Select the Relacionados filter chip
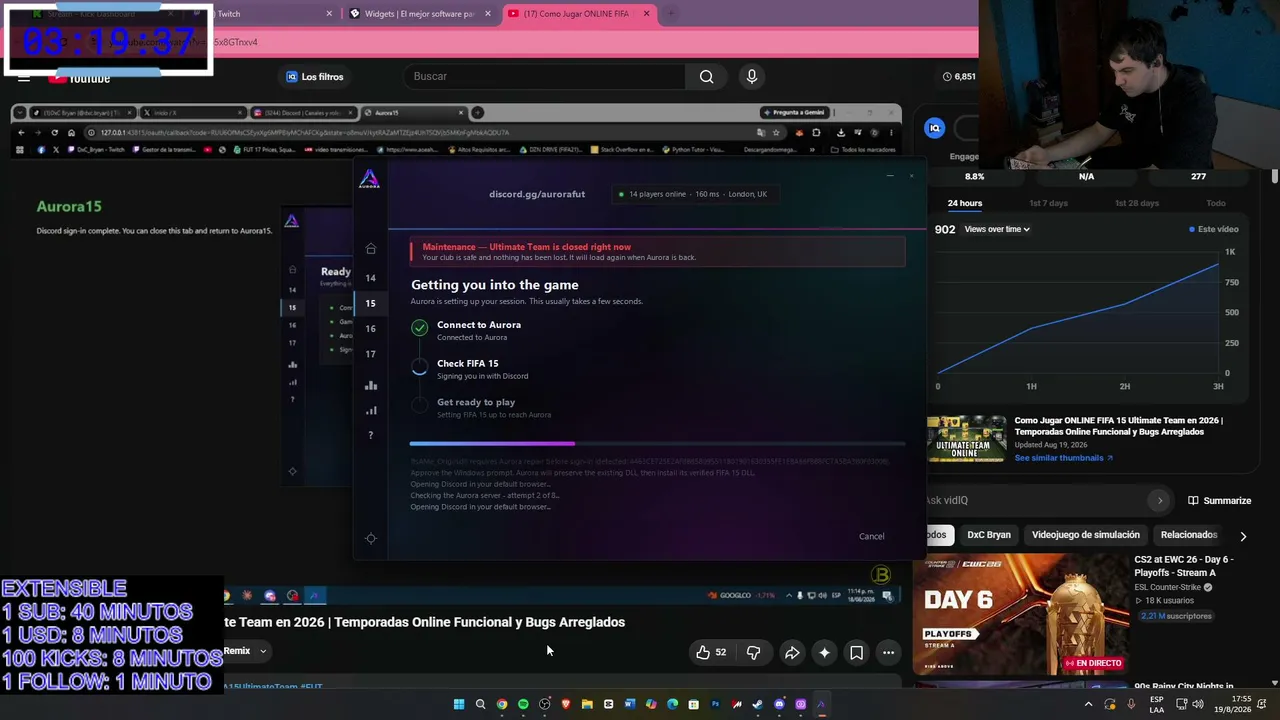 [1189, 535]
